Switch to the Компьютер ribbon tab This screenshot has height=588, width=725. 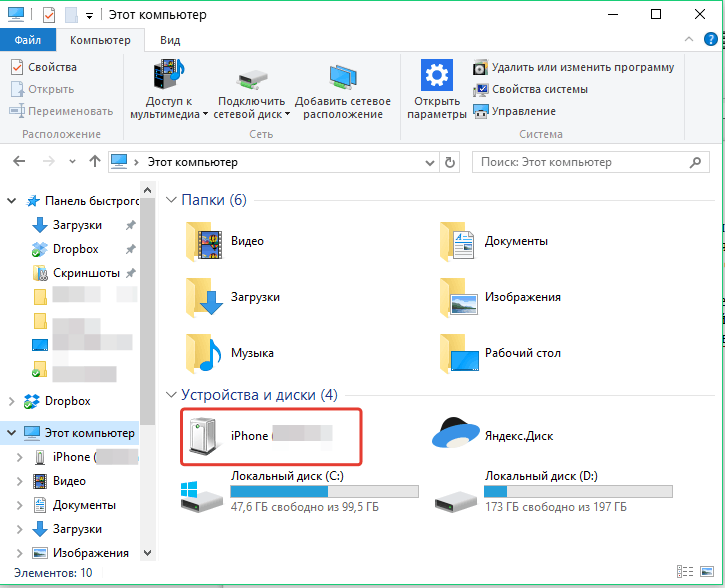[x=100, y=40]
